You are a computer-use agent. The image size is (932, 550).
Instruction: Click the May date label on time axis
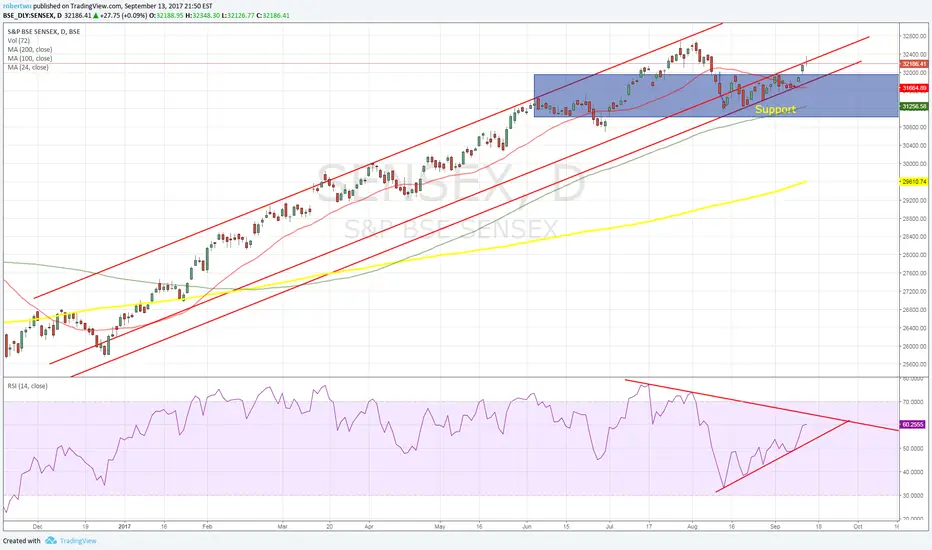click(440, 526)
